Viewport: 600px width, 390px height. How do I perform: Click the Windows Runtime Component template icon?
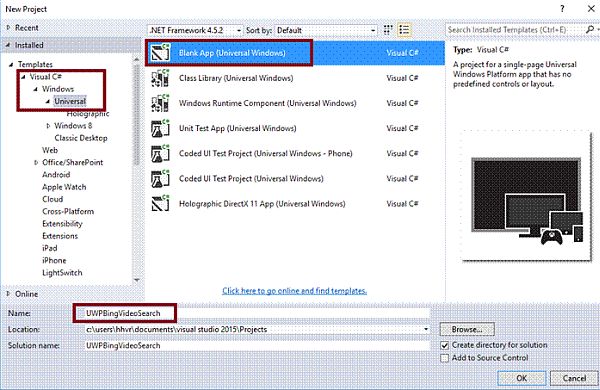click(160, 103)
